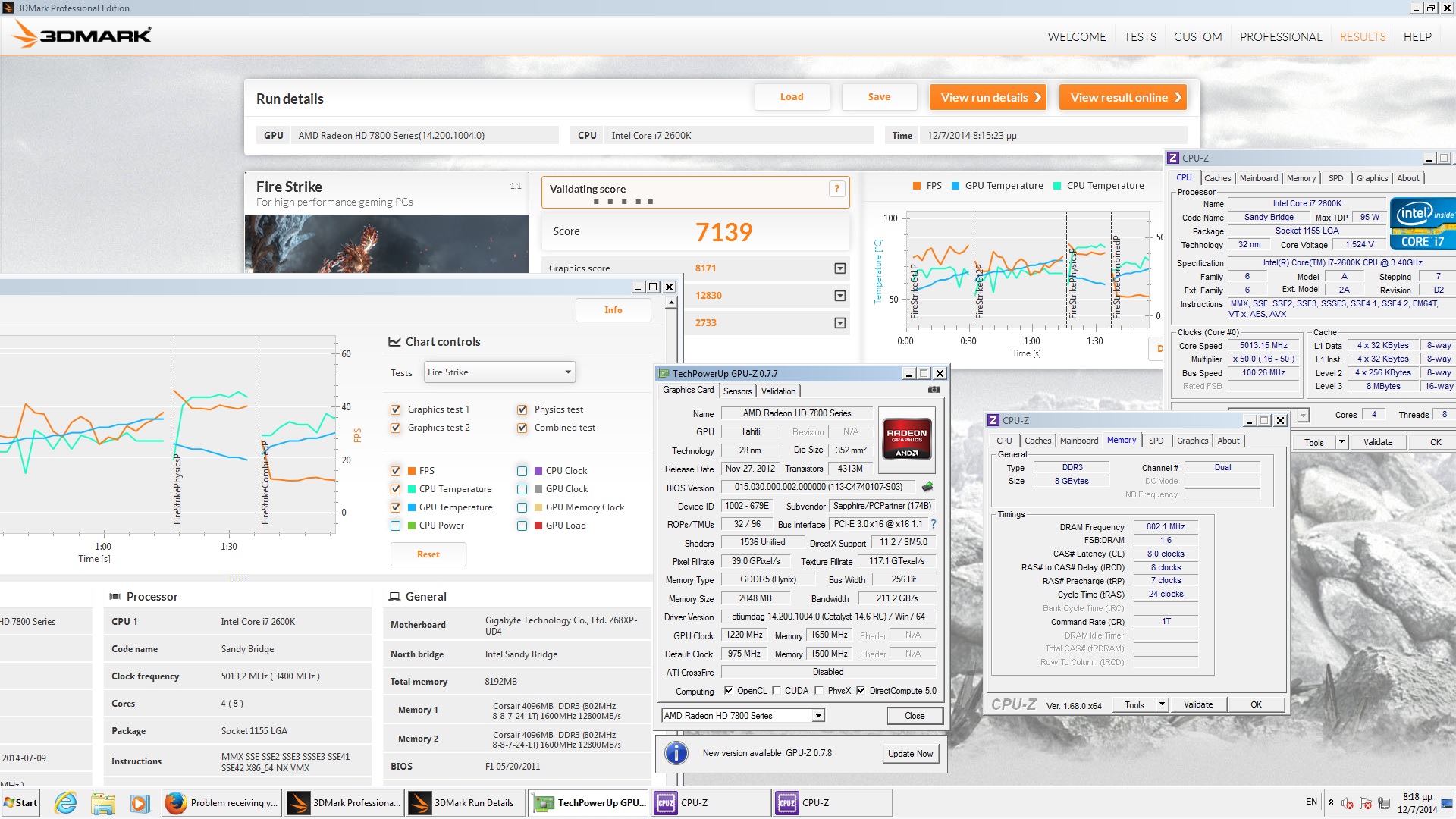1456x819 pixels.
Task: Click the 3DMark logo in the header
Action: (x=82, y=34)
